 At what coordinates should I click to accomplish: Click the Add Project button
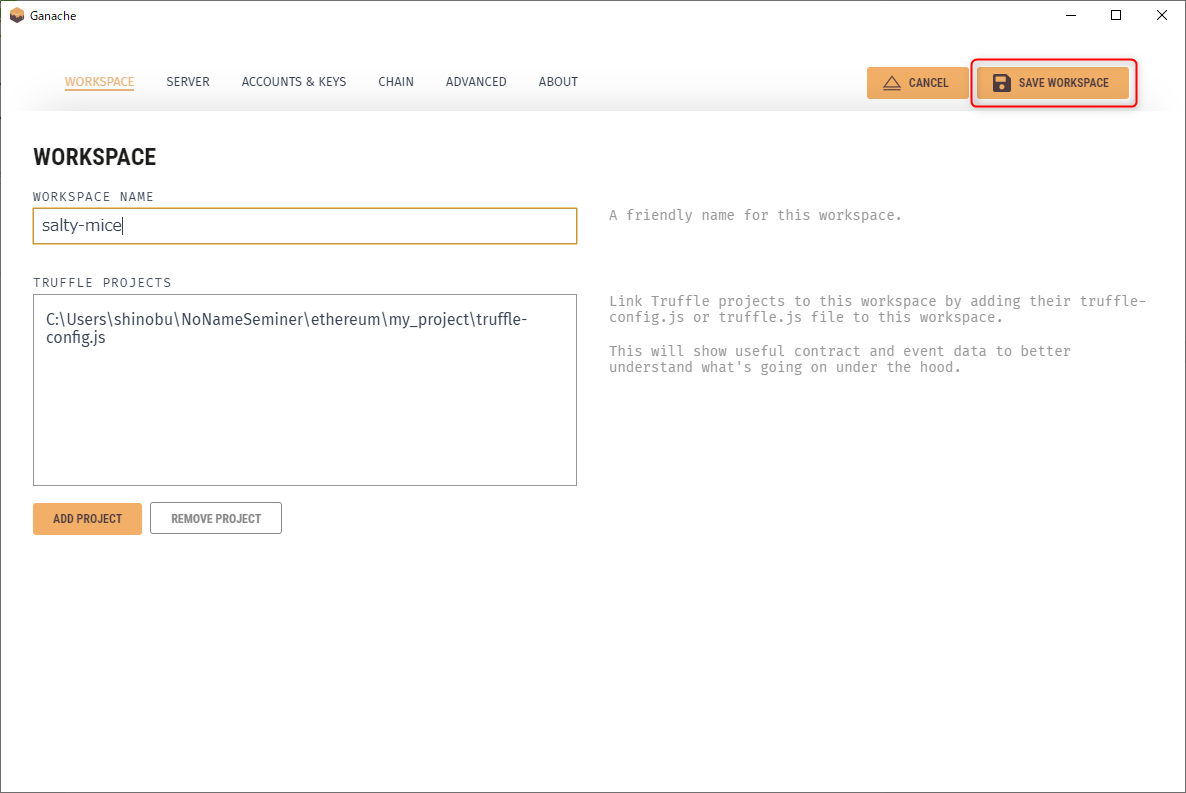pyautogui.click(x=87, y=519)
